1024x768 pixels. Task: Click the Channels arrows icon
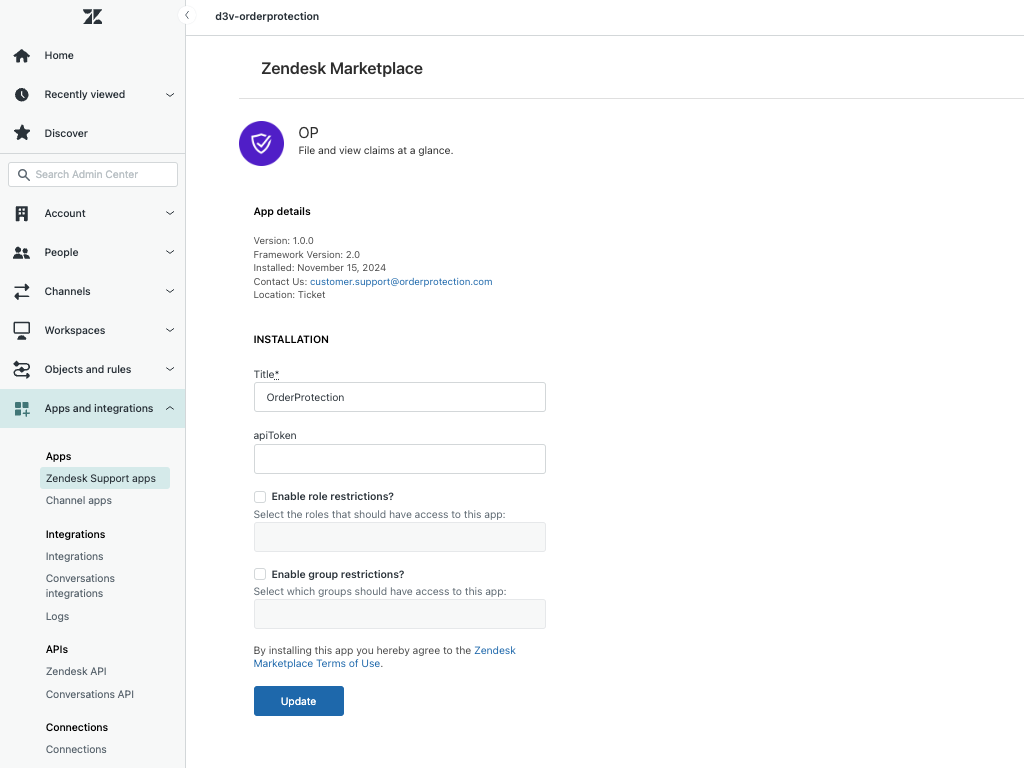[22, 292]
